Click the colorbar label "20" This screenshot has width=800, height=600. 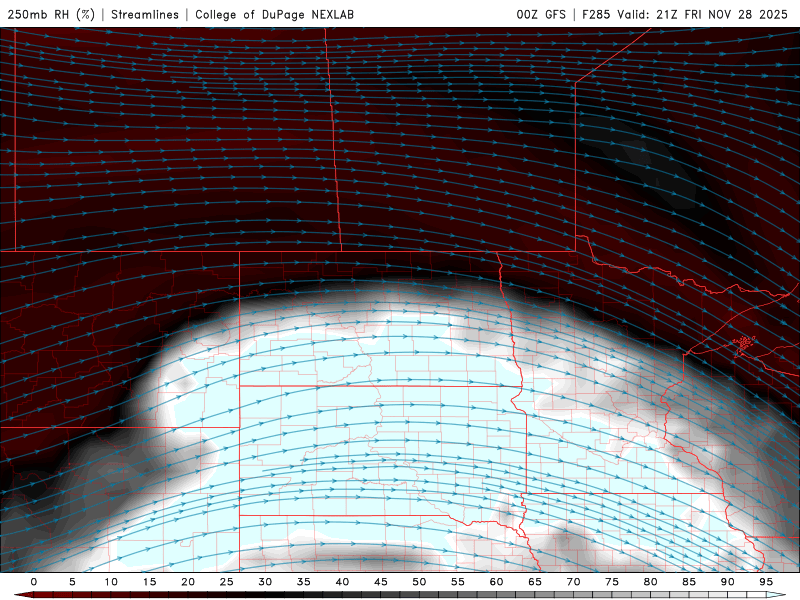click(188, 582)
